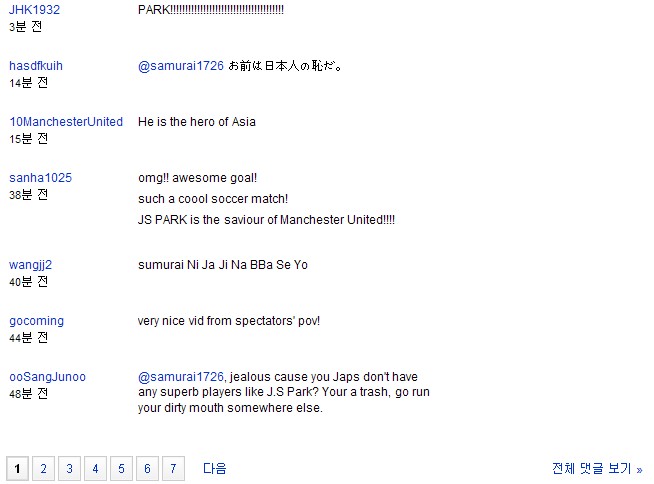Viewport: 654px width, 484px height.
Task: Go to comments page 7
Action: tap(173, 469)
